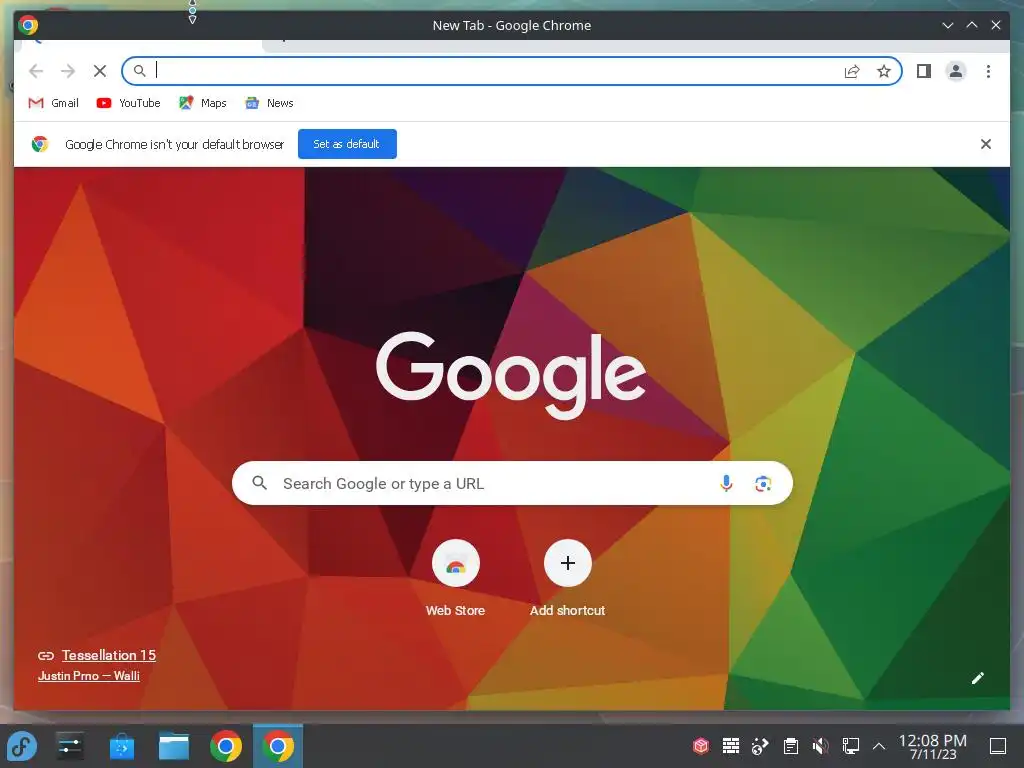This screenshot has height=768, width=1024.
Task: Open Tessellation 15 theme link
Action: pos(108,655)
